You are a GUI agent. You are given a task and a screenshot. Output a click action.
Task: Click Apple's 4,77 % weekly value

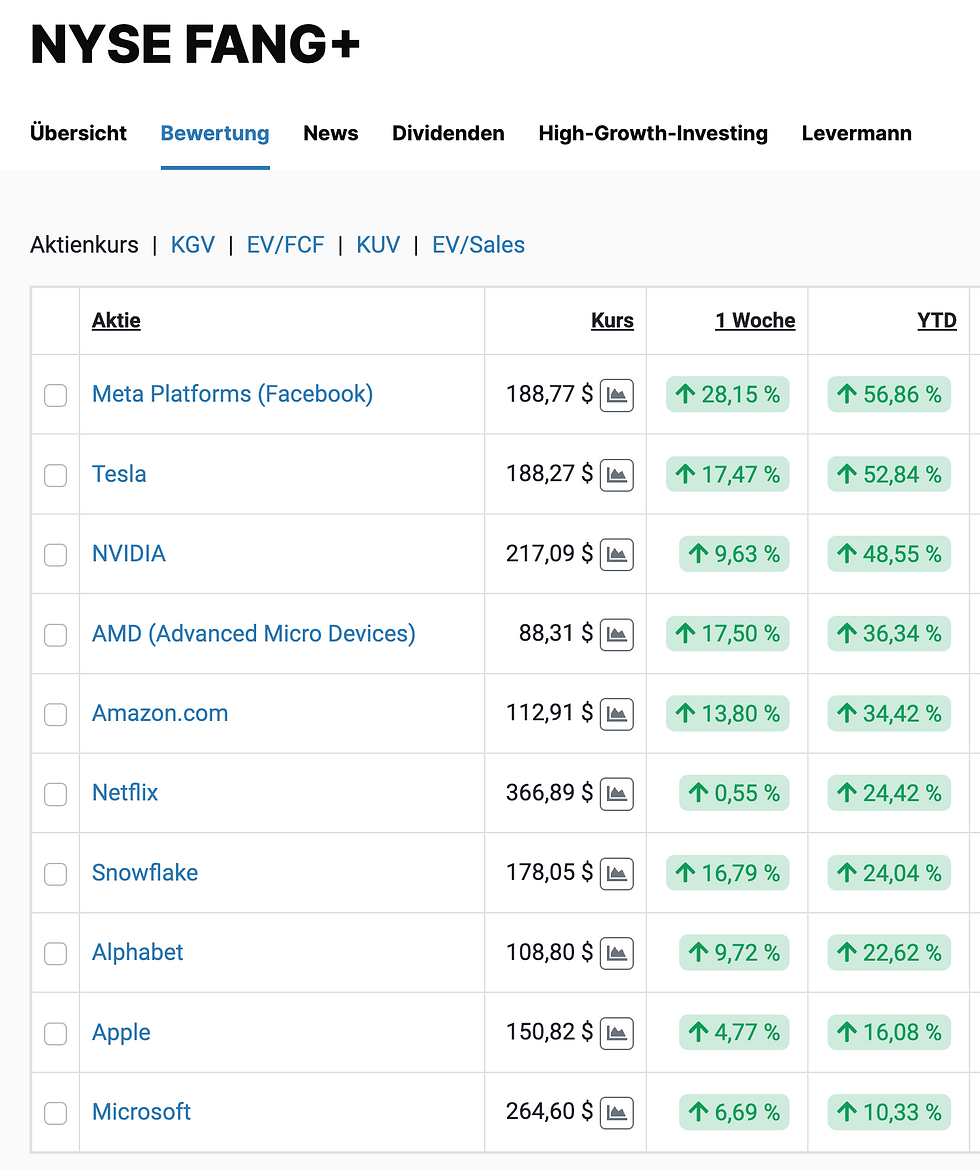(734, 1032)
